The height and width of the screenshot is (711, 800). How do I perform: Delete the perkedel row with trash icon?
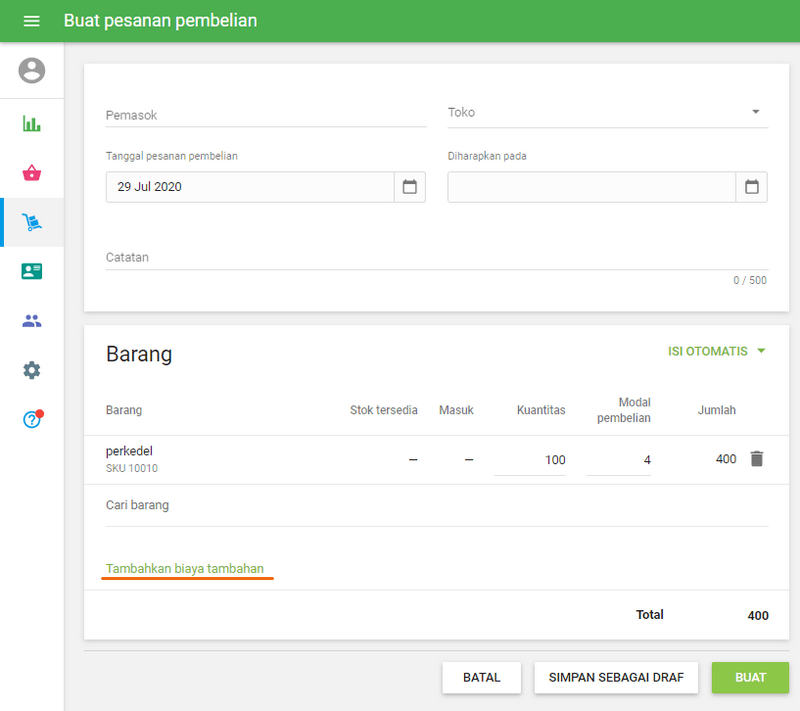[757, 459]
